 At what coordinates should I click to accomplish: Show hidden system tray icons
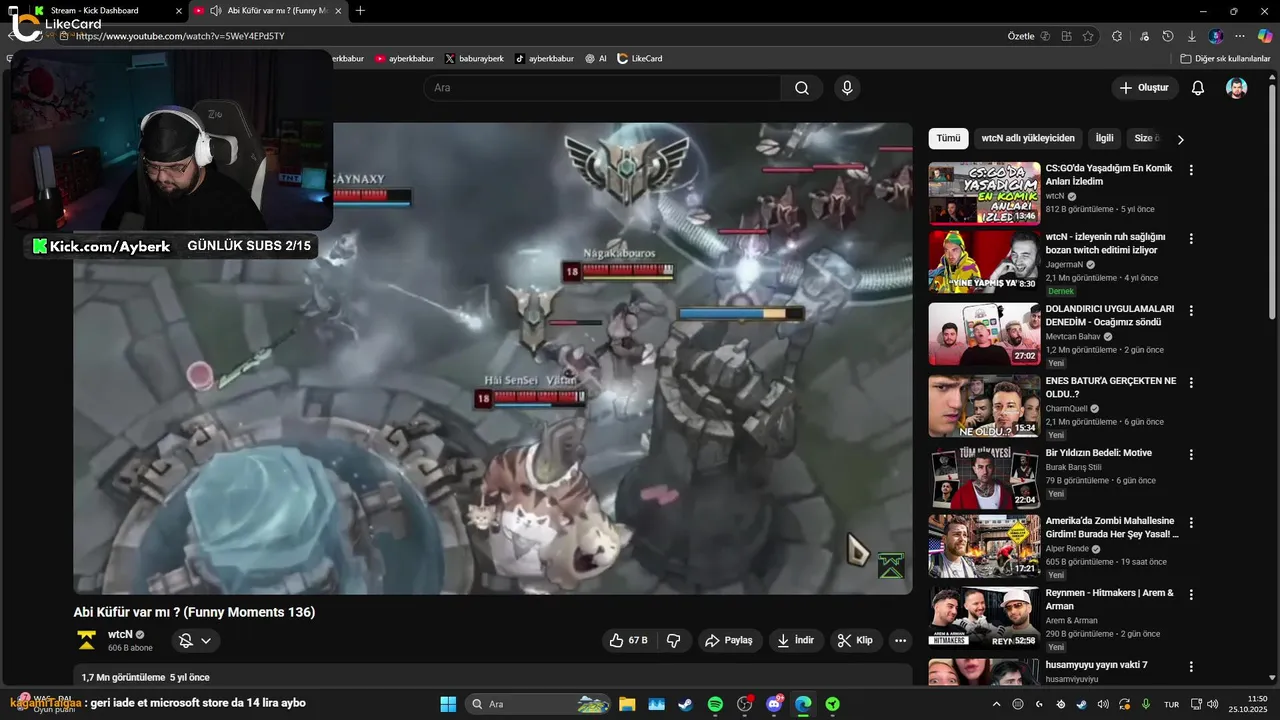997,704
